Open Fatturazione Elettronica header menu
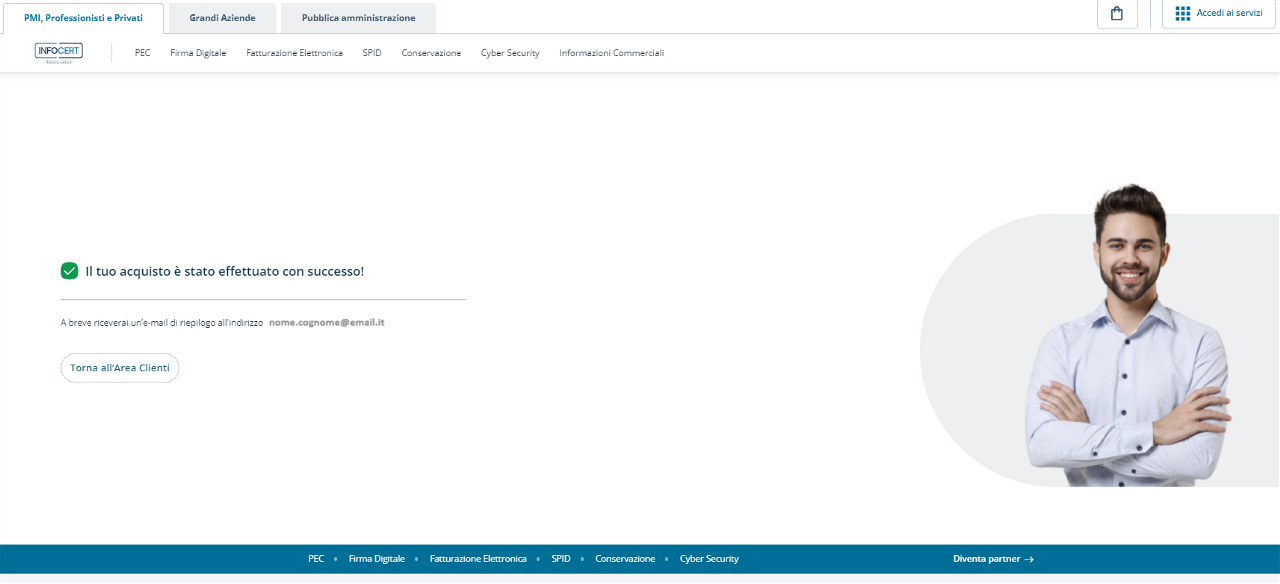 [294, 53]
